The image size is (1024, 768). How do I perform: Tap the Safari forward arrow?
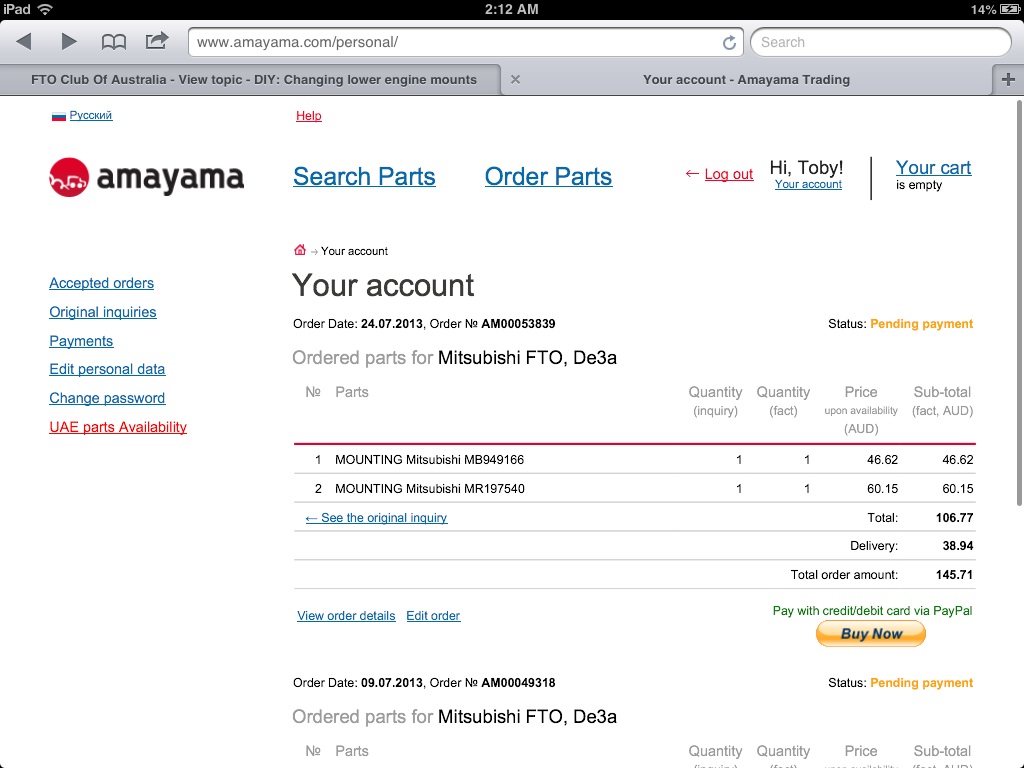(69, 42)
